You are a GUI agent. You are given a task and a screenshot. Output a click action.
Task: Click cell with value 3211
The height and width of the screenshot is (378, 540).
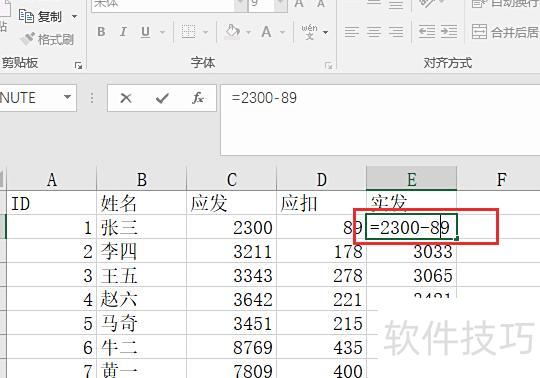(231, 251)
